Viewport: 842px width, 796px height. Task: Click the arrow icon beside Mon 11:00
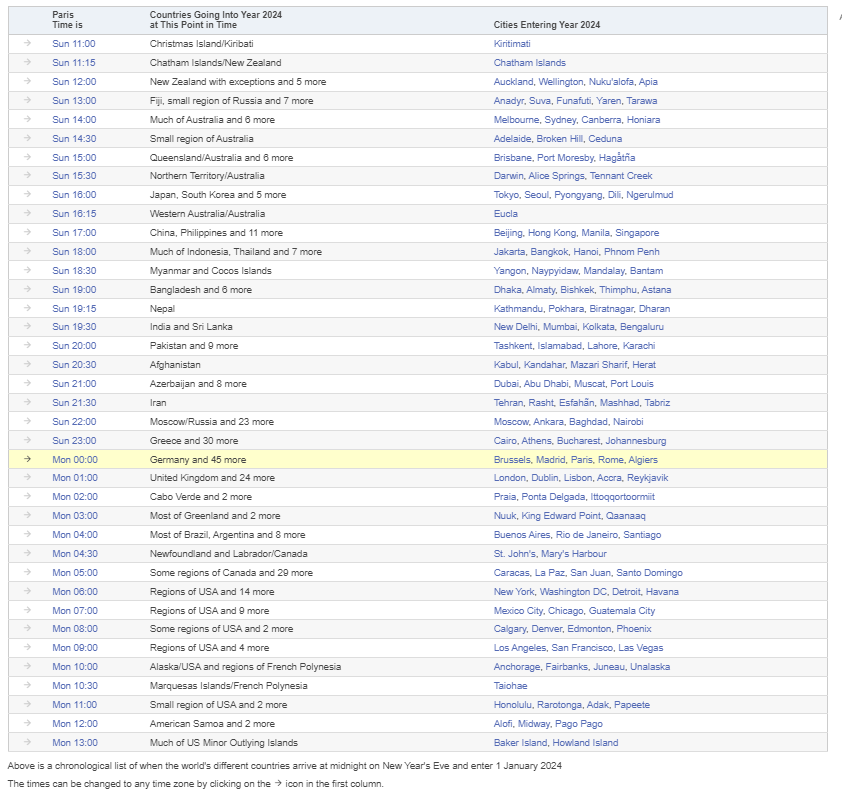pyautogui.click(x=27, y=705)
